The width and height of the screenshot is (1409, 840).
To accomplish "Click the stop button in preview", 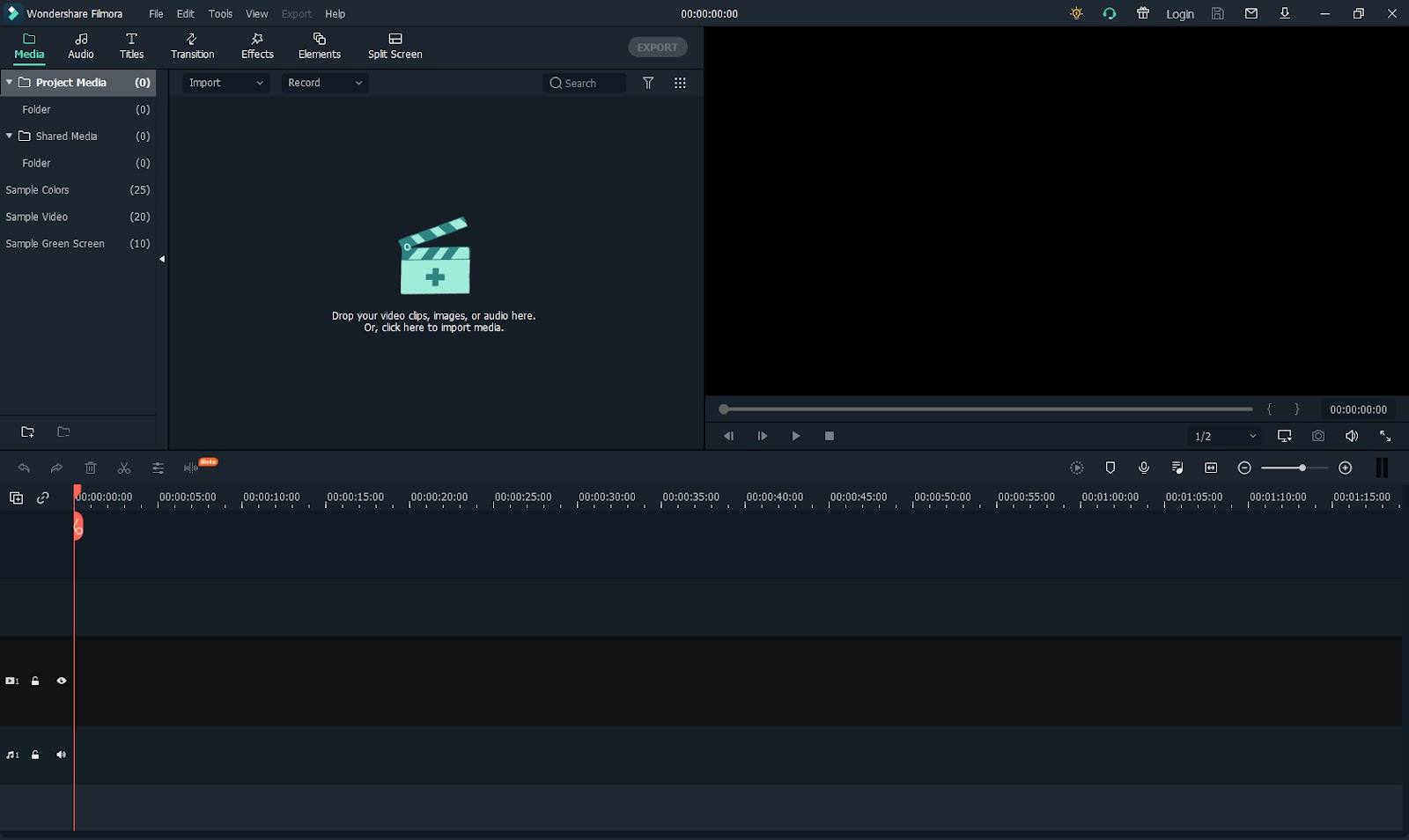I will pos(829,436).
